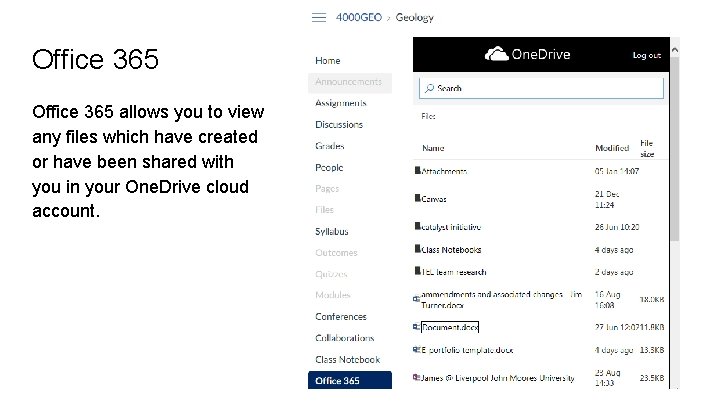Click Word icon beside ammendments document
Screen dimensions: 720x405
[416, 299]
